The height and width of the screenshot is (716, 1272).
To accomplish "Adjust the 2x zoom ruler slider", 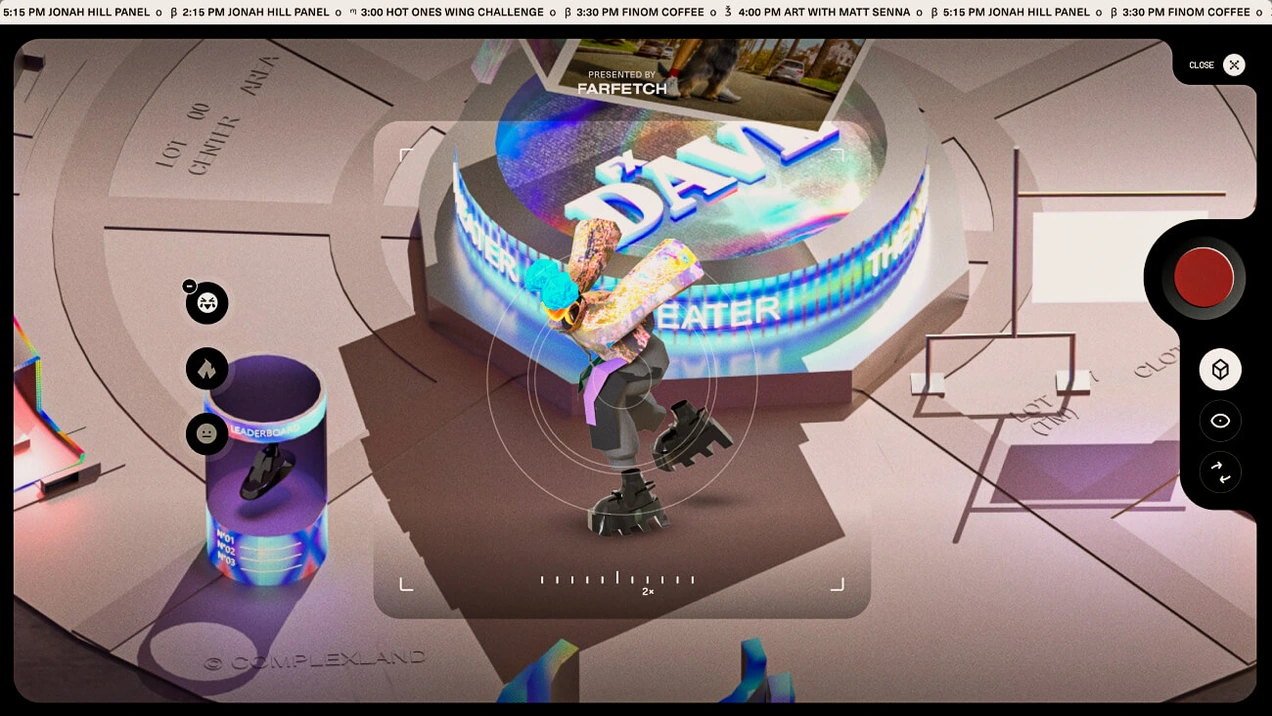I will 617,579.
